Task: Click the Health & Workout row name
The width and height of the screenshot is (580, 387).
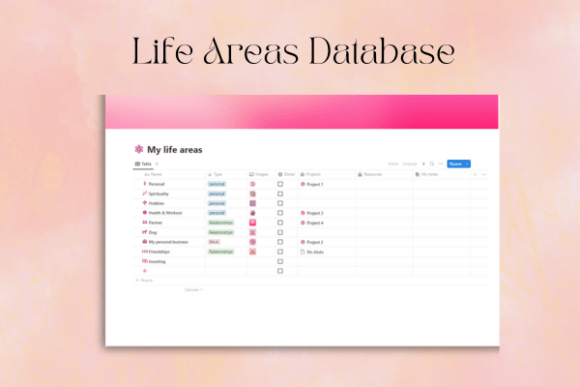Action: tap(165, 213)
